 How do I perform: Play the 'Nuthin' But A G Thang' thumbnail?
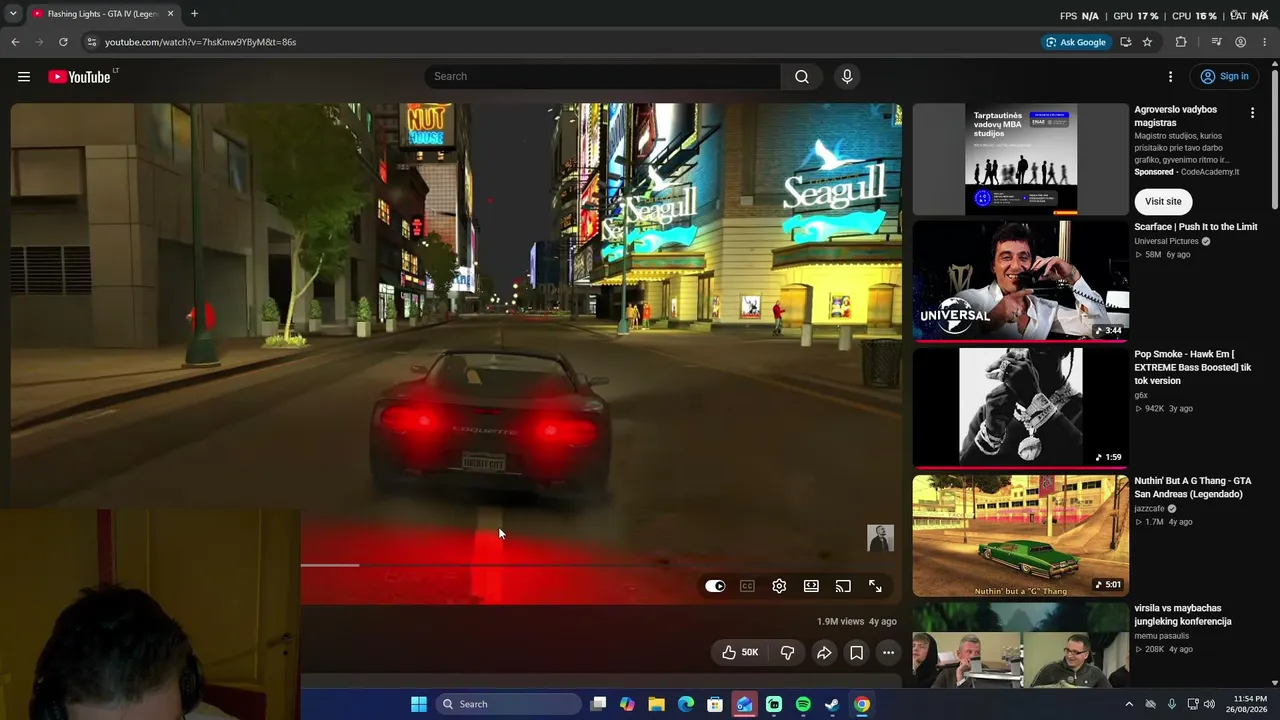click(1020, 536)
